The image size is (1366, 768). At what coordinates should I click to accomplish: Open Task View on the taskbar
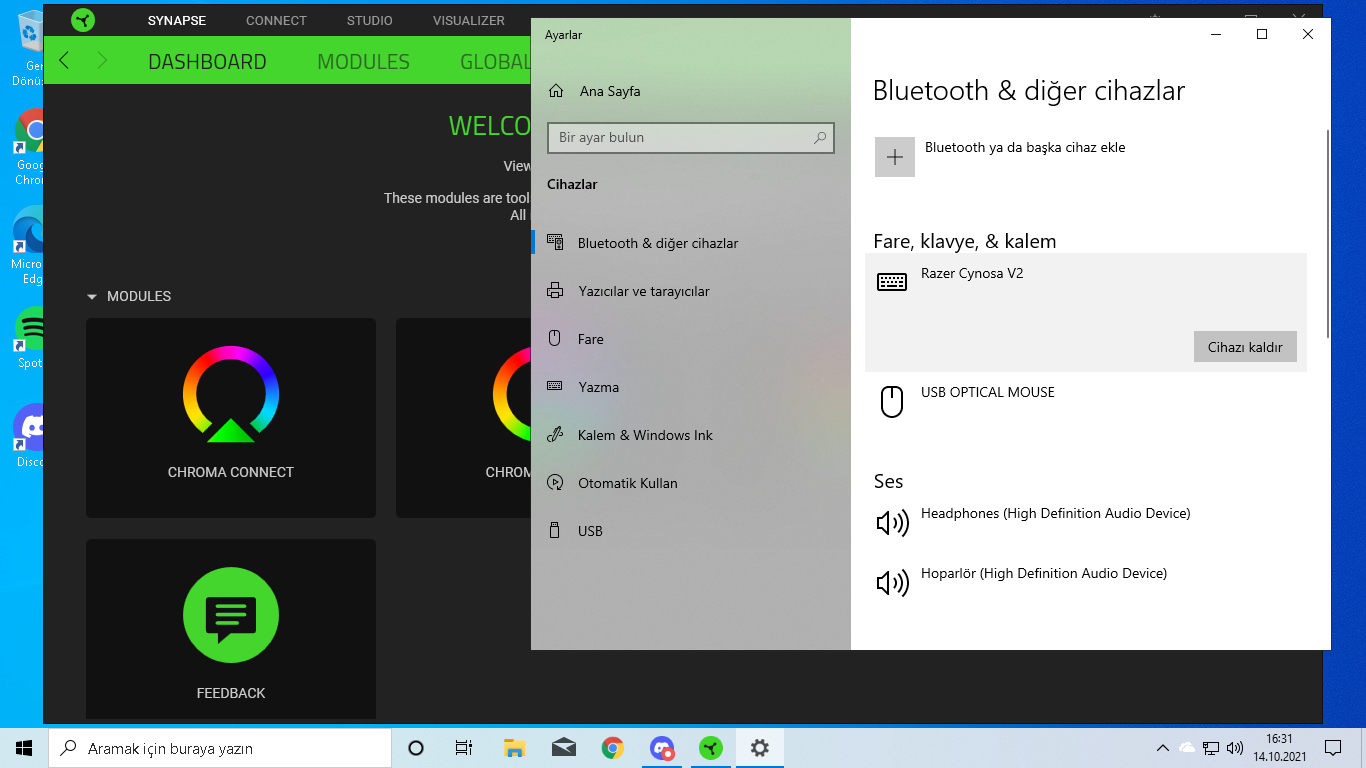pyautogui.click(x=464, y=748)
